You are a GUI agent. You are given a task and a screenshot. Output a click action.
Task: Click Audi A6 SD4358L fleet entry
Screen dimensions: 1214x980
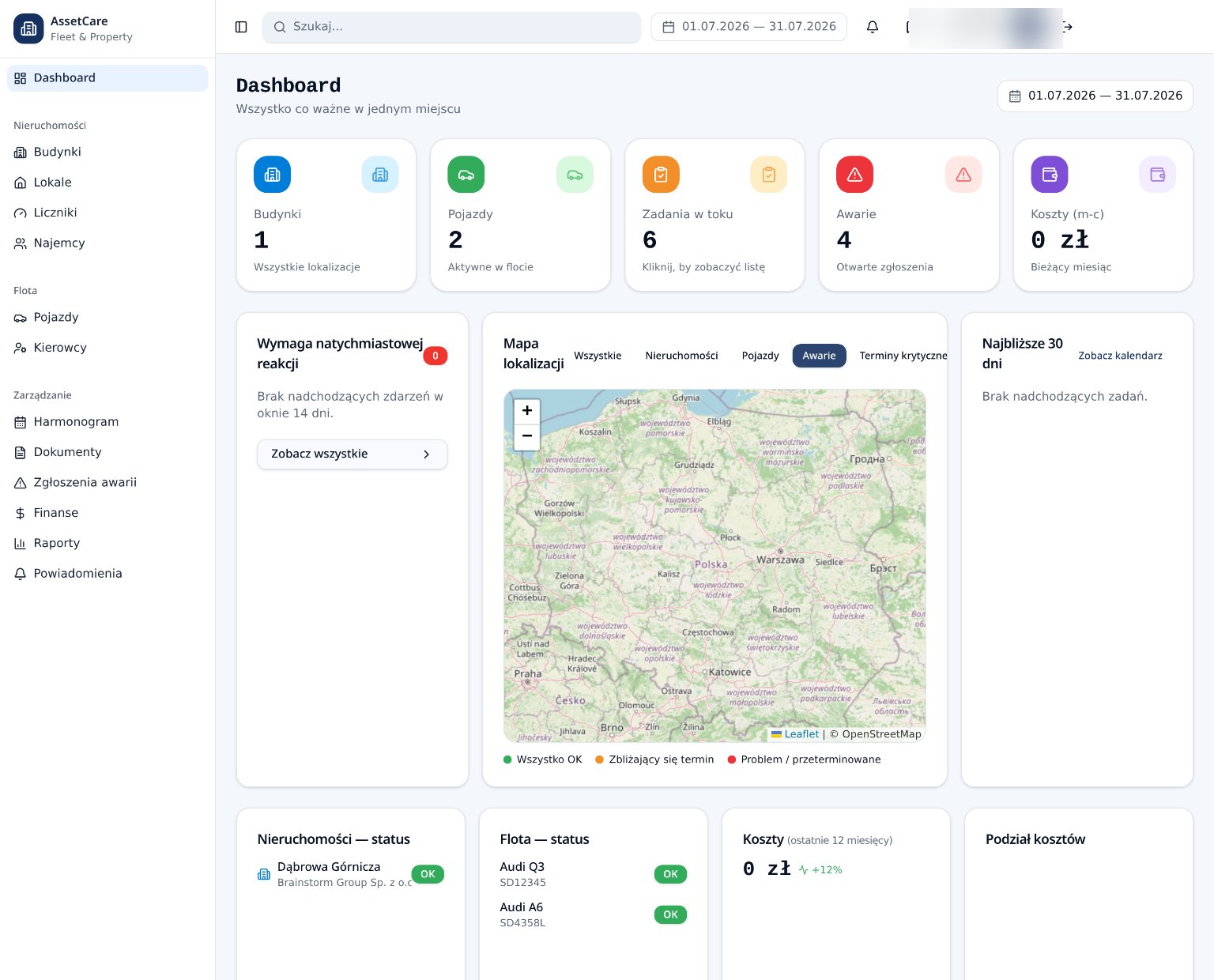tap(593, 914)
